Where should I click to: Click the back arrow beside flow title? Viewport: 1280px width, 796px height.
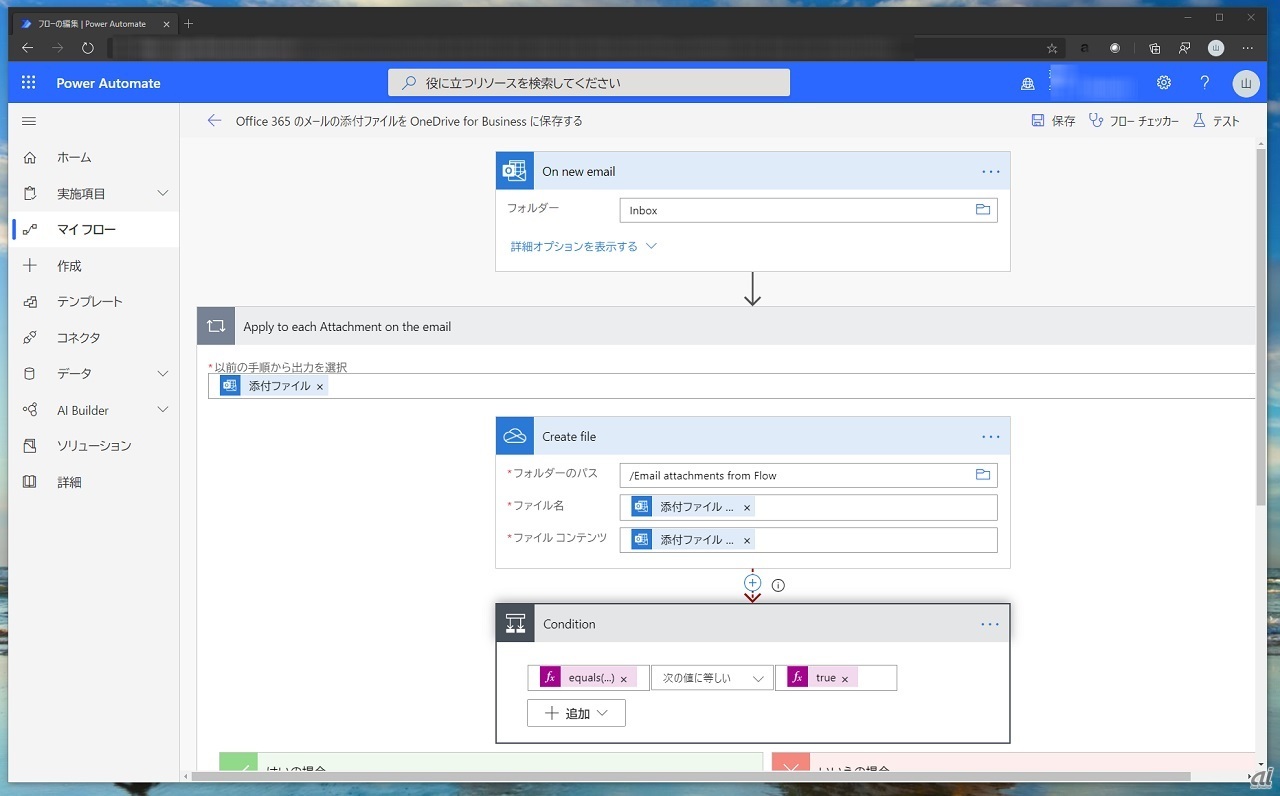tap(214, 120)
